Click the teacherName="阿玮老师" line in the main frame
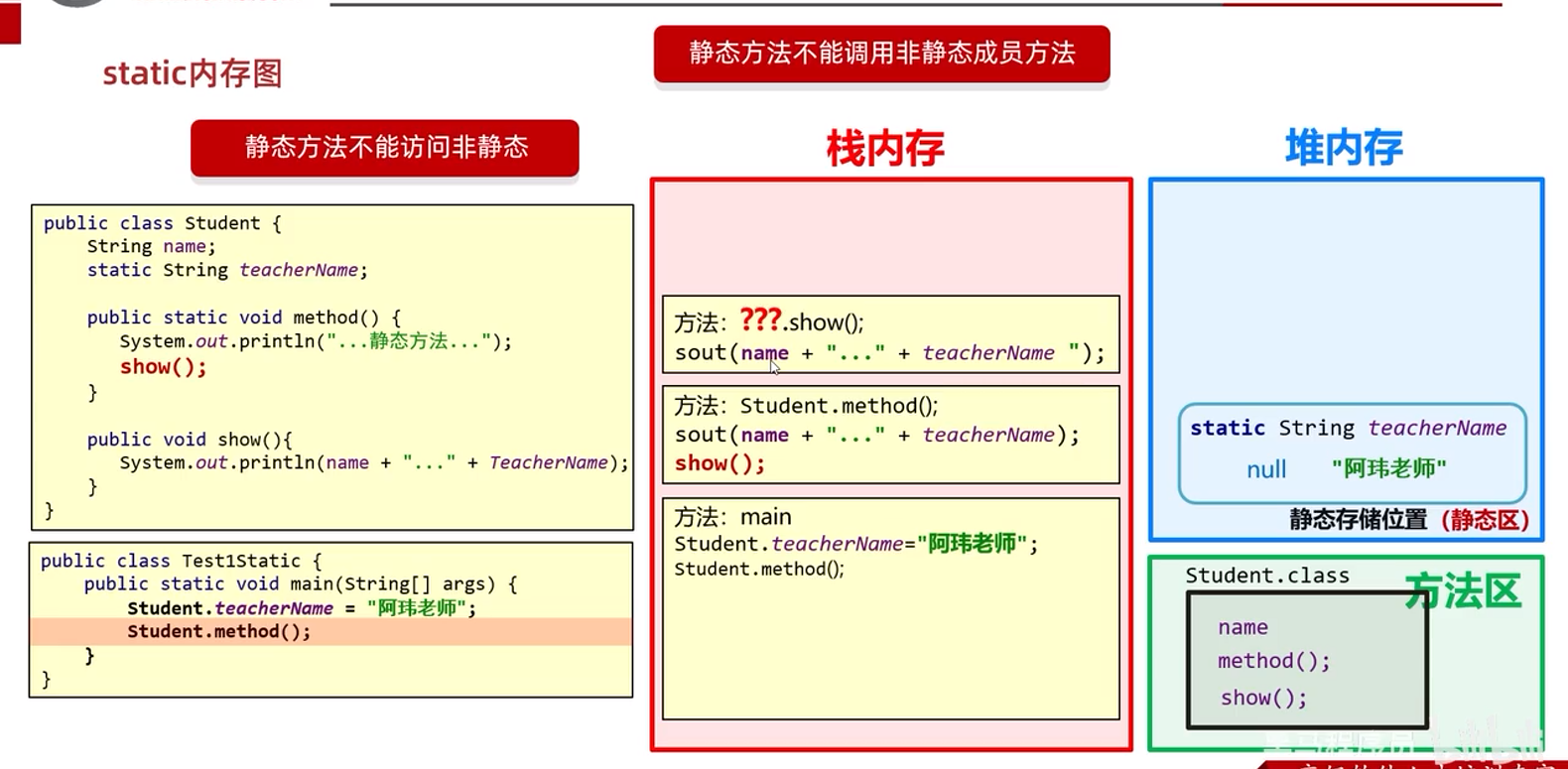Screen dimensions: 1568x769 pyautogui.click(x=855, y=544)
